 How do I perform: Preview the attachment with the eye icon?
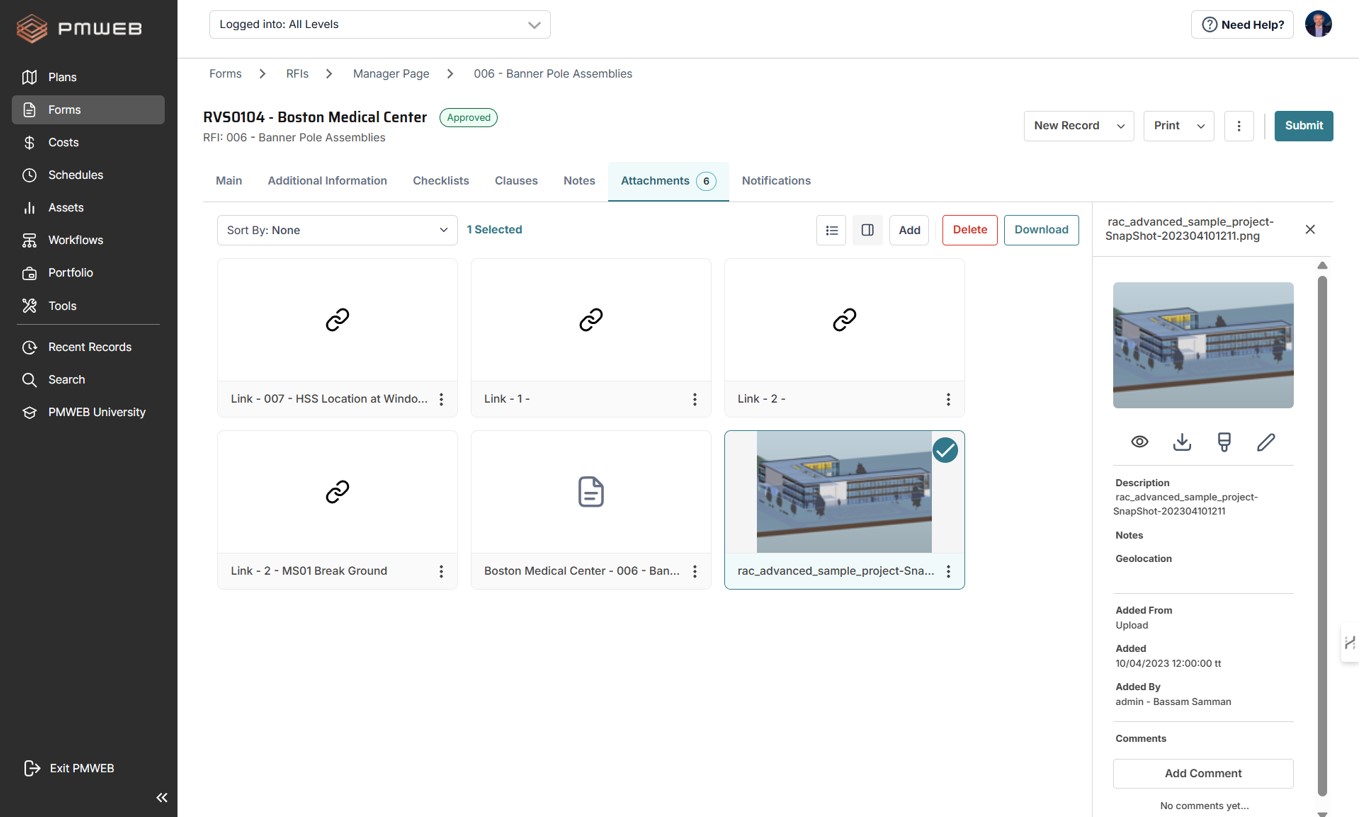coord(1139,442)
